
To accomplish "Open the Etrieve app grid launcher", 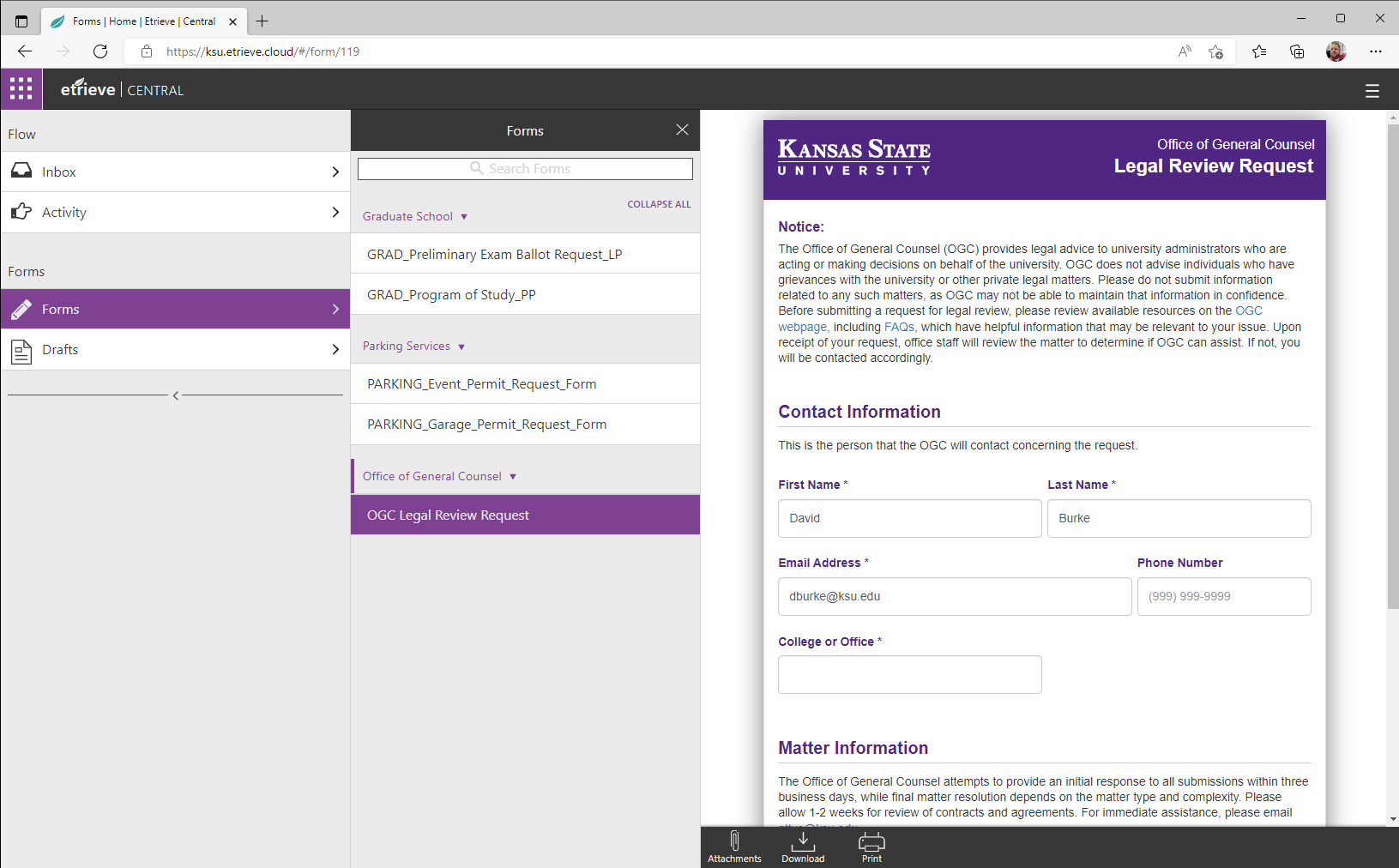I will (21, 89).
